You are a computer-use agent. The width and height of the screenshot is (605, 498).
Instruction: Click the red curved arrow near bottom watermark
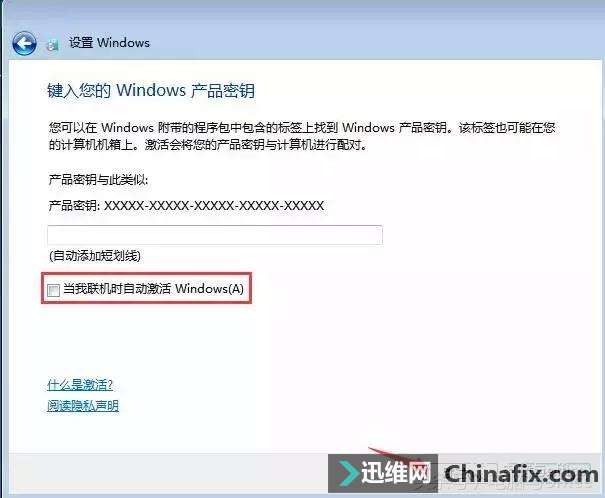(x=386, y=453)
